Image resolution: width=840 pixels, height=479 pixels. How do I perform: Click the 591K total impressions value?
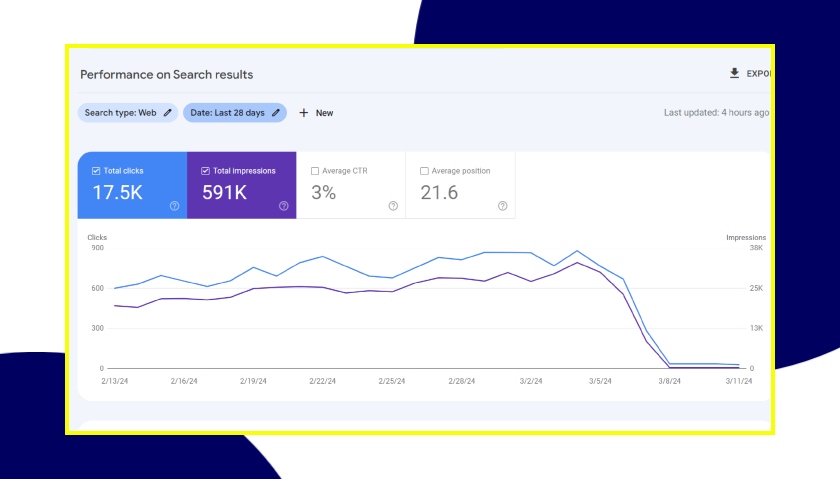(224, 193)
